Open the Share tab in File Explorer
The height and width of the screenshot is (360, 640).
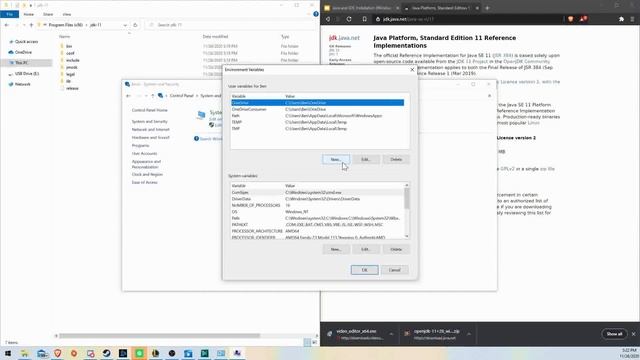[48, 14]
